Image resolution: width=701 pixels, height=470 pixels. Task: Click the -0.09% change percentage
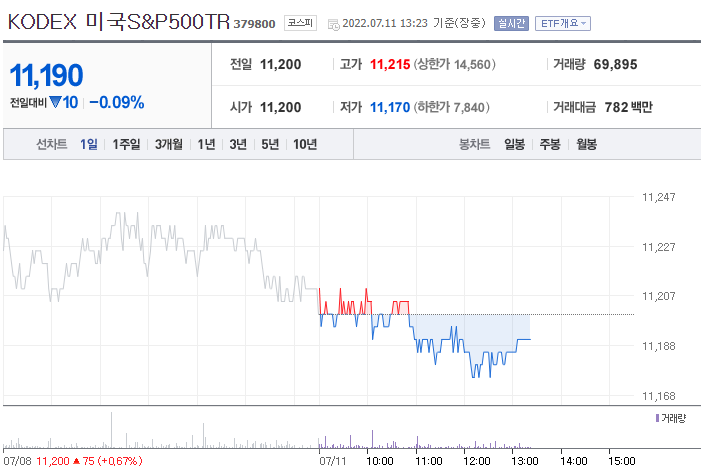click(x=117, y=102)
